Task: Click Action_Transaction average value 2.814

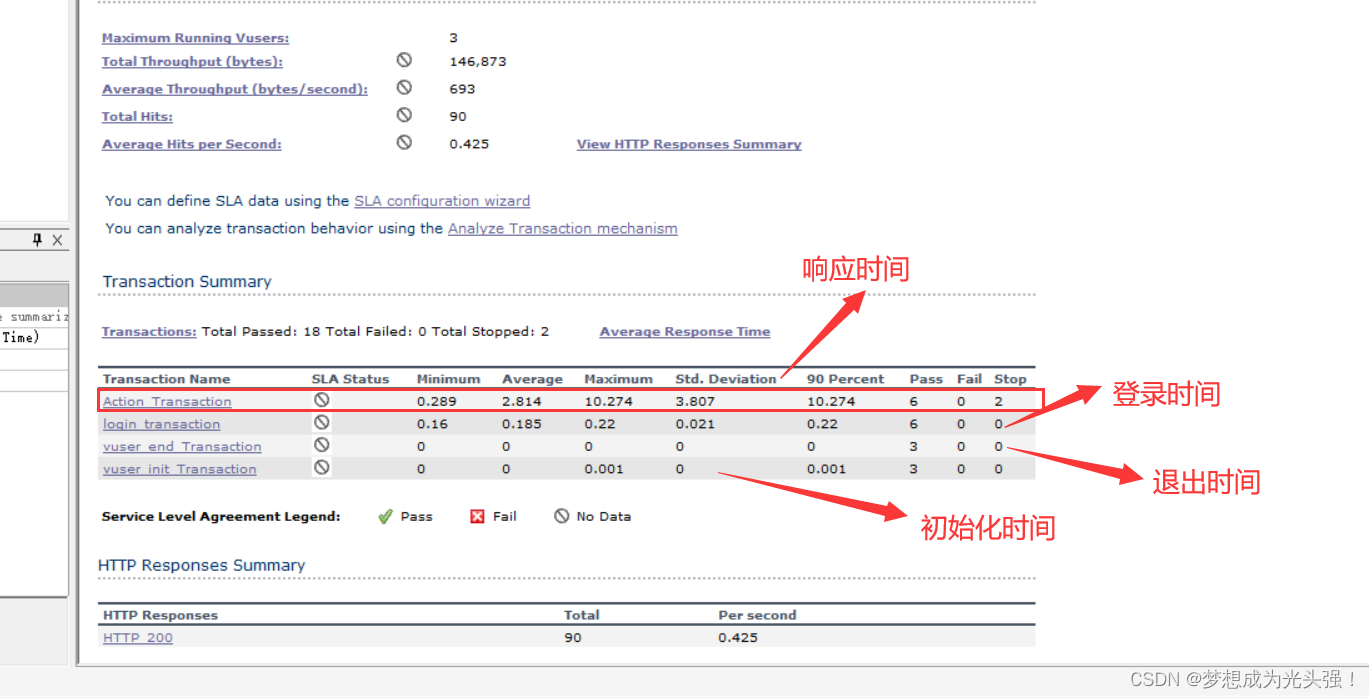Action: [x=522, y=402]
